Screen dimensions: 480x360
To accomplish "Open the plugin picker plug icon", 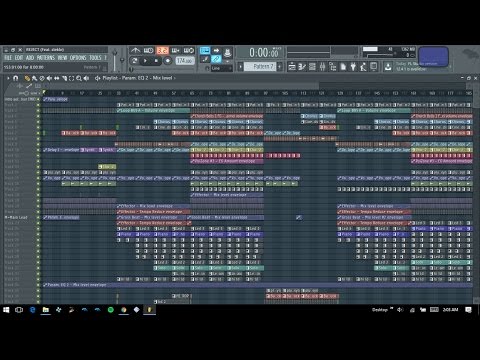I will (353, 67).
